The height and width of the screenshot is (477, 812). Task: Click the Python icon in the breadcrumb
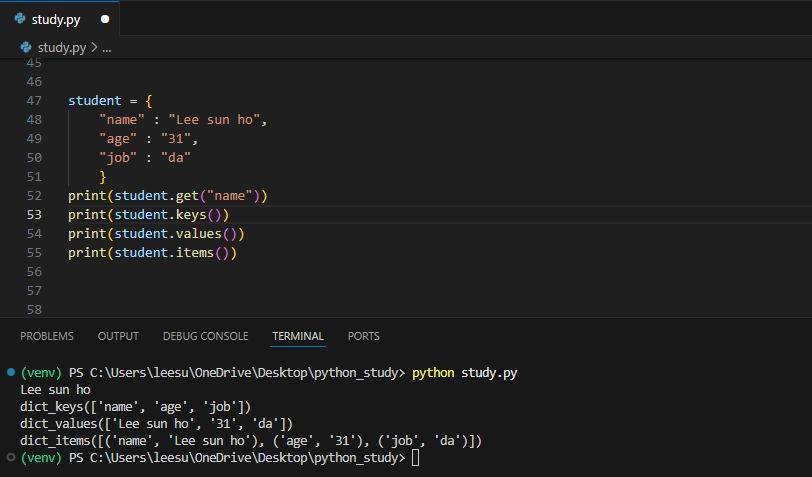click(26, 48)
